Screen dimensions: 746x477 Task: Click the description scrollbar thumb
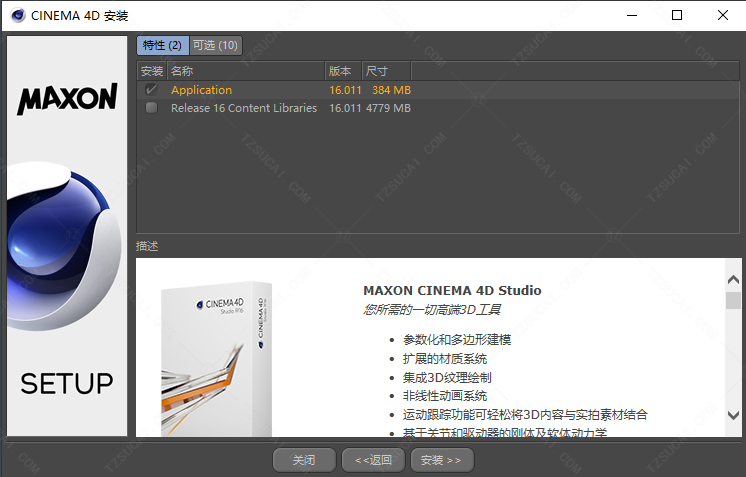click(733, 300)
